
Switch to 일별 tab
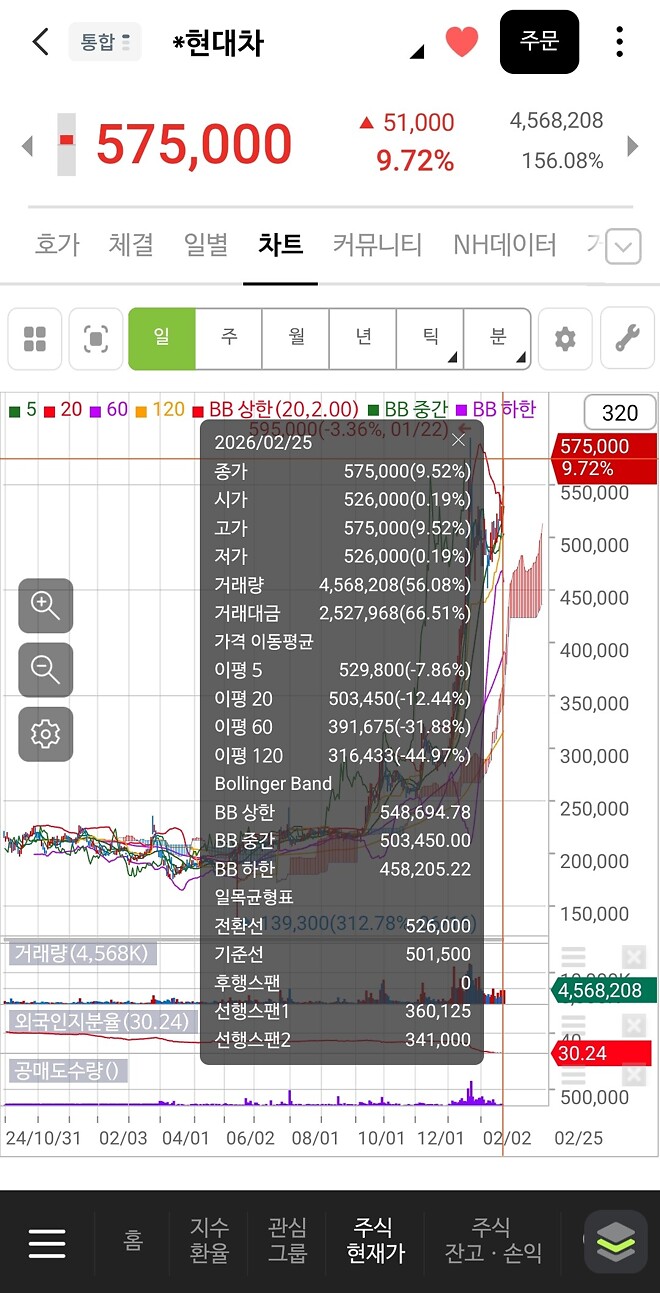[x=206, y=245]
